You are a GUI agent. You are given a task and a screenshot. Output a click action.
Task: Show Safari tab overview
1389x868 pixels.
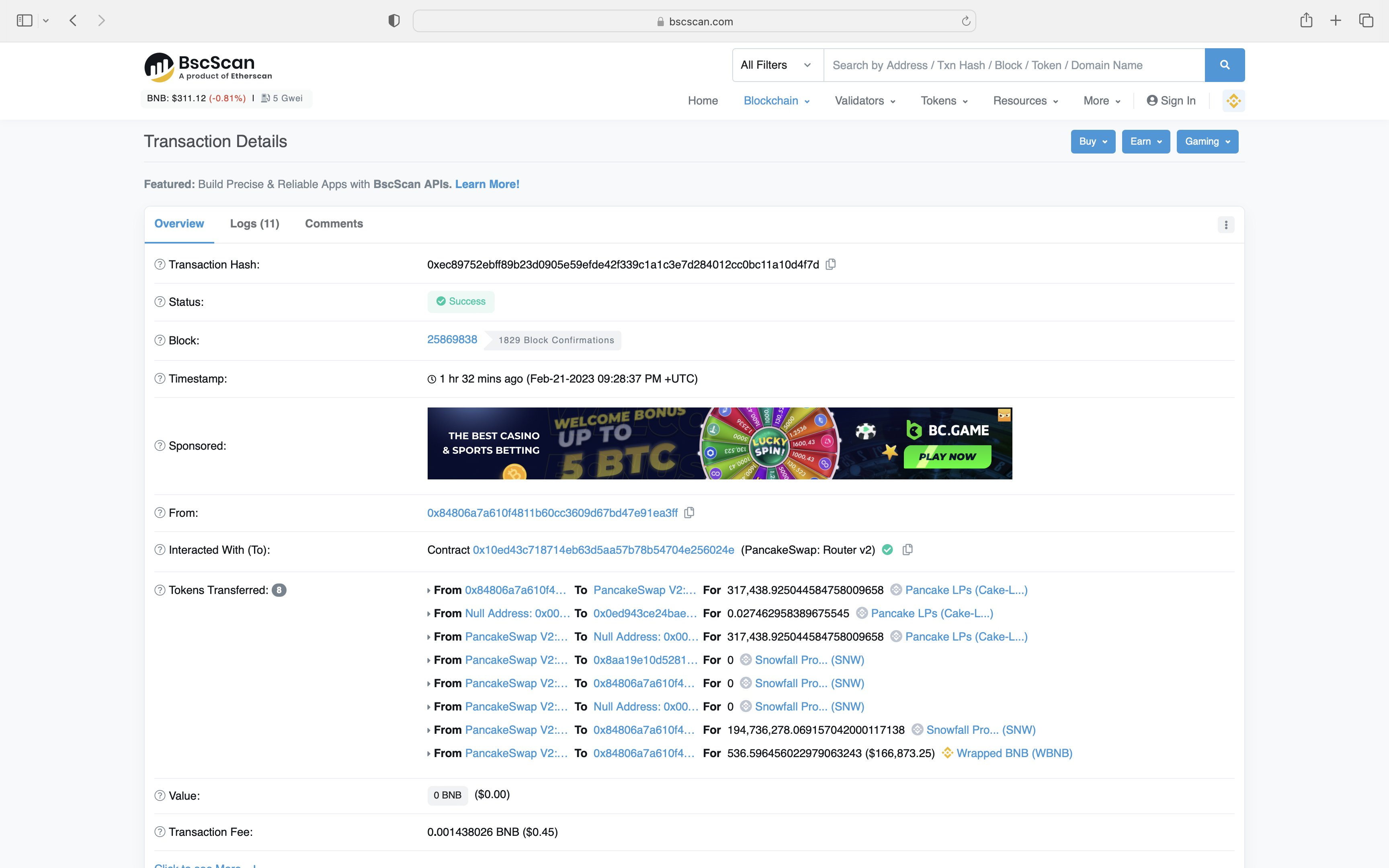coord(1366,20)
